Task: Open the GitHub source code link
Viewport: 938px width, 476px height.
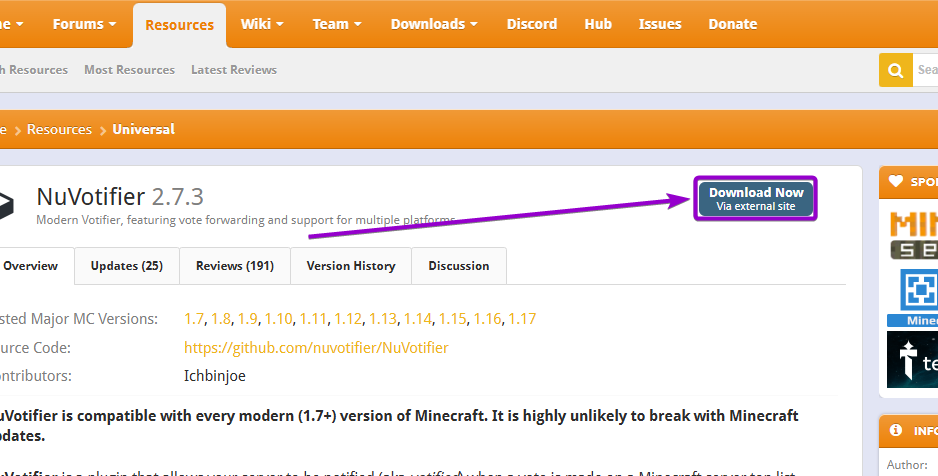Action: [316, 347]
